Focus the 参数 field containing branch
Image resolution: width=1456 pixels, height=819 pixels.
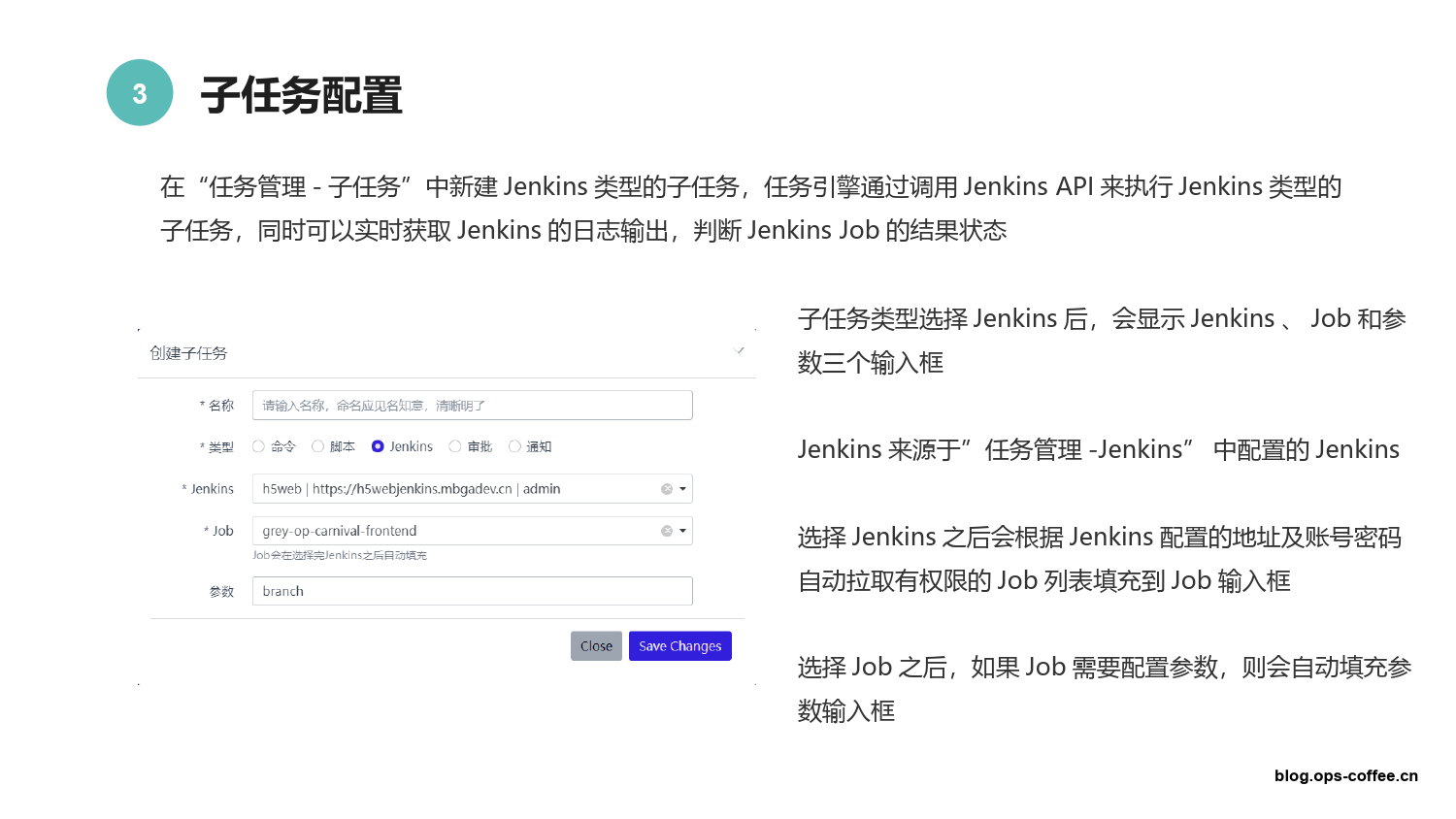coord(472,591)
